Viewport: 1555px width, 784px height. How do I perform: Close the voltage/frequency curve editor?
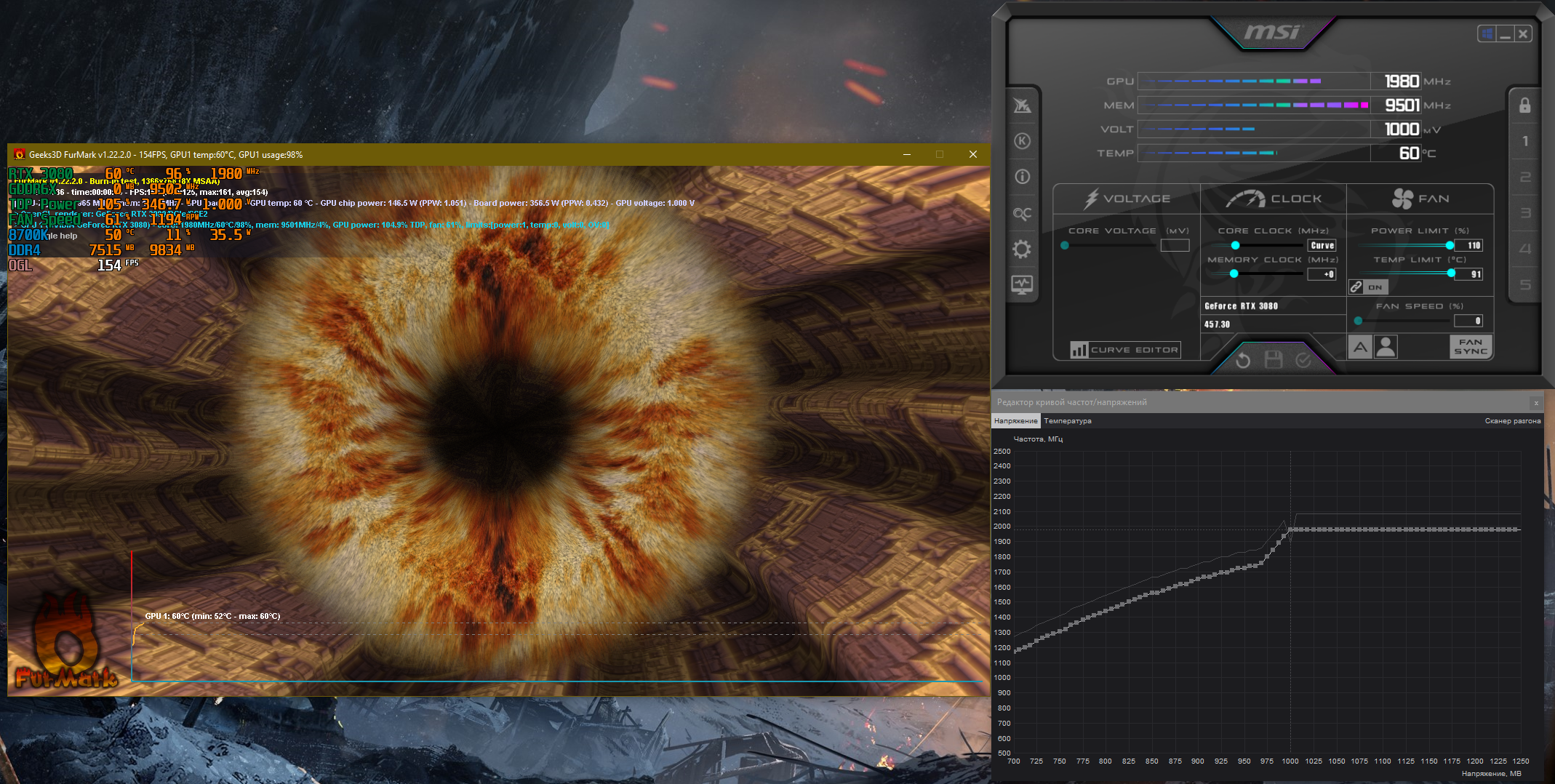tap(1536, 403)
